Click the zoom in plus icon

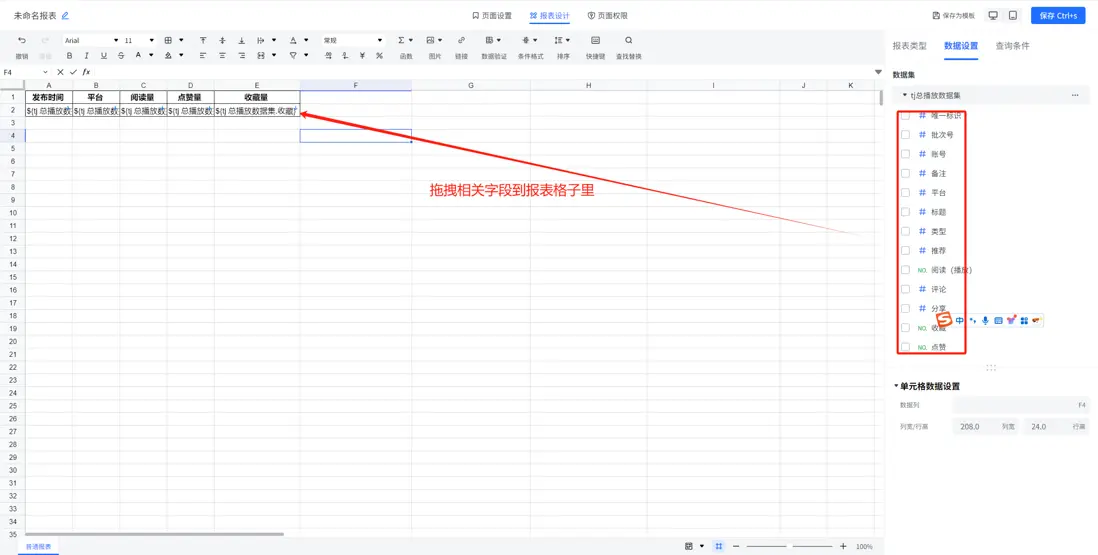(843, 546)
